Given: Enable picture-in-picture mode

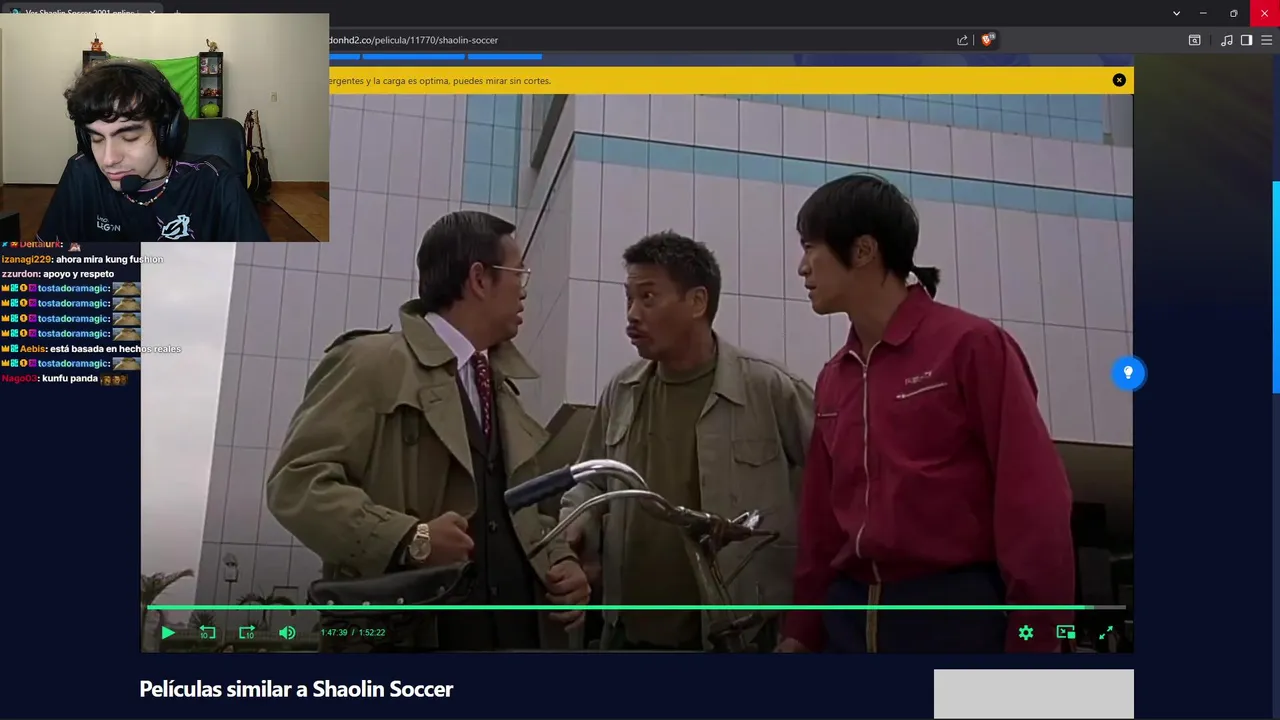Looking at the screenshot, I should pos(1066,632).
